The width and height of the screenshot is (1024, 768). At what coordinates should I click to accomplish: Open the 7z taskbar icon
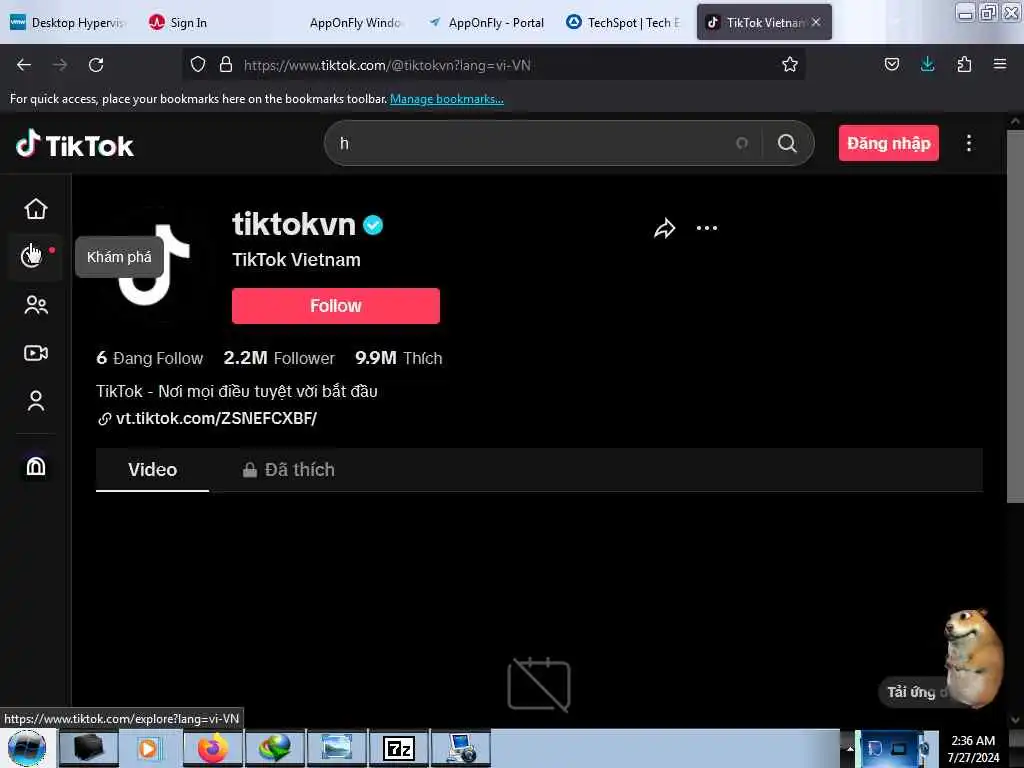coord(399,748)
